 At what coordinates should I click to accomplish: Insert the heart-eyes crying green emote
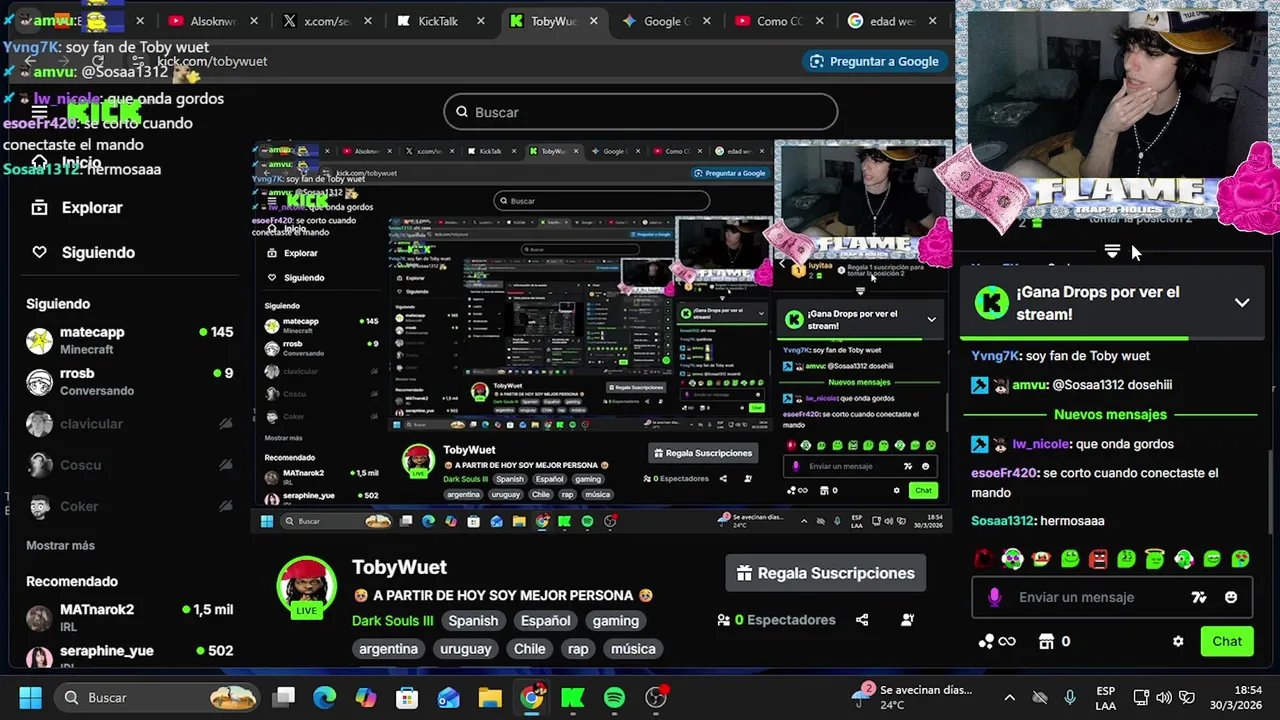click(x=1240, y=559)
